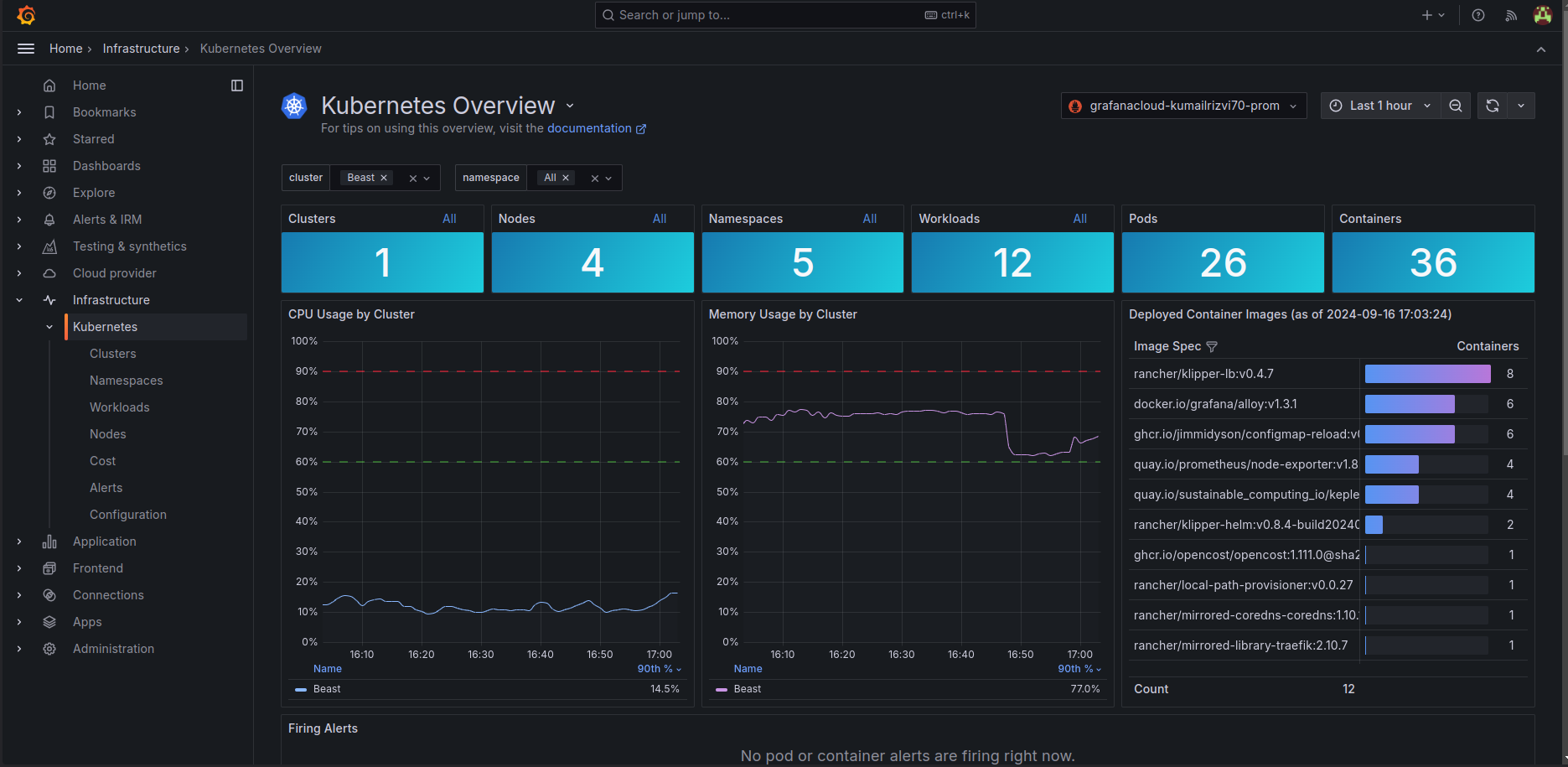Remove the Beast cluster filter tag

point(384,178)
